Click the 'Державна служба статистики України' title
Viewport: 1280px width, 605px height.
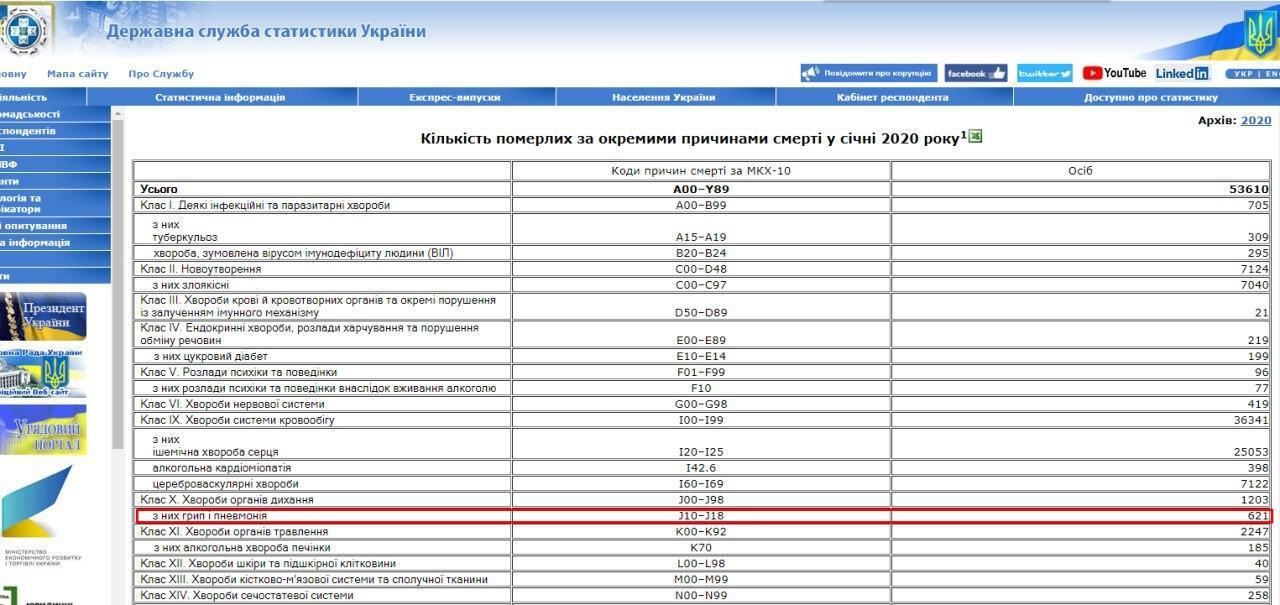266,31
